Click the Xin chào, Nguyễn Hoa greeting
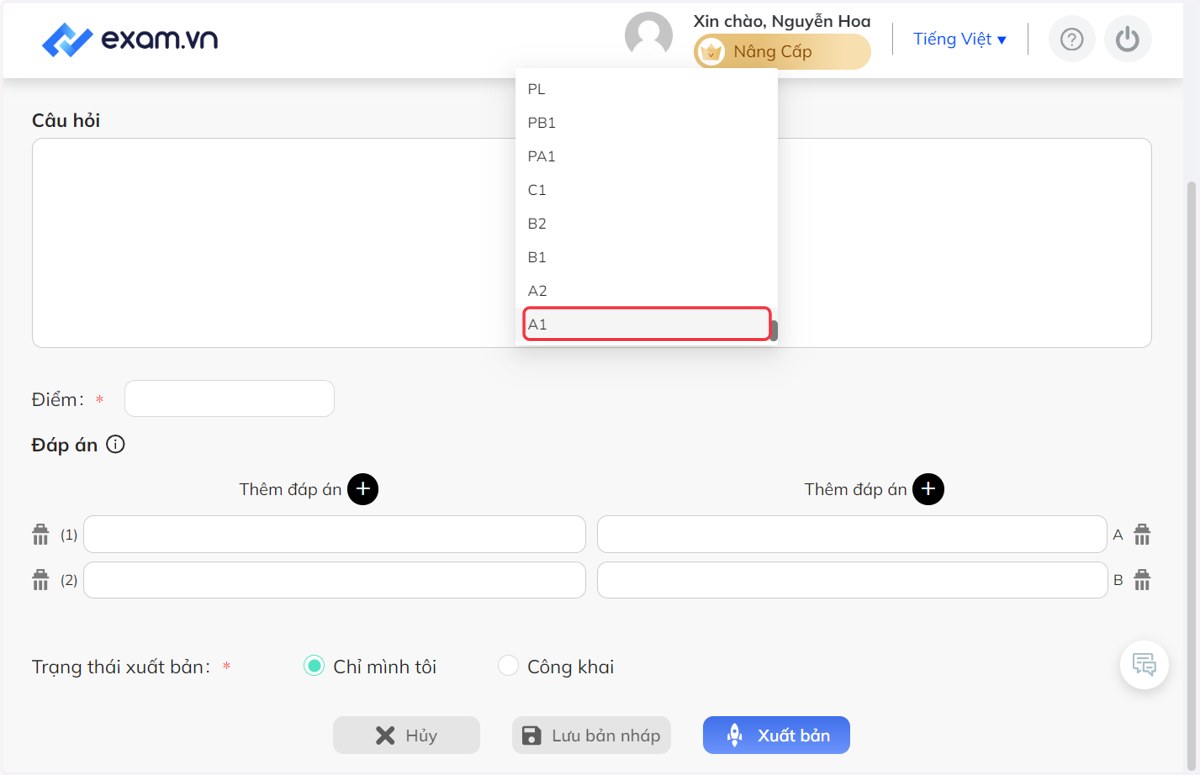 click(x=782, y=21)
